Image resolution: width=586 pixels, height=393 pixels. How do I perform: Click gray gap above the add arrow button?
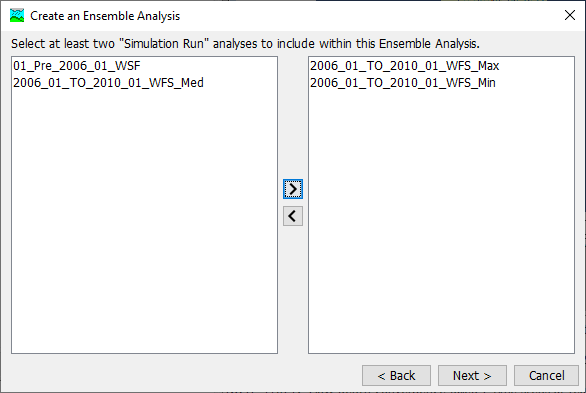tap(293, 118)
